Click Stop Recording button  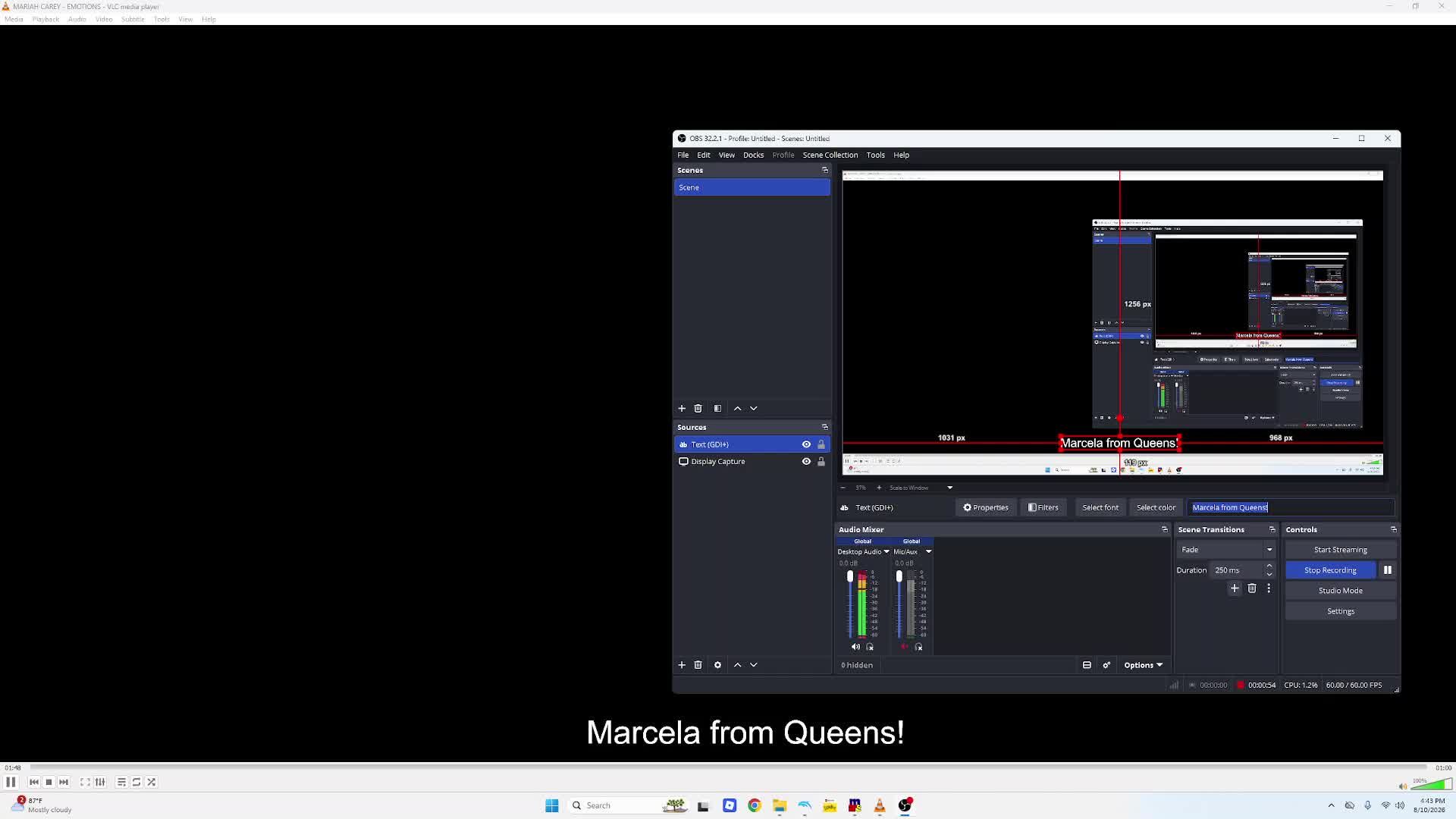click(x=1331, y=570)
